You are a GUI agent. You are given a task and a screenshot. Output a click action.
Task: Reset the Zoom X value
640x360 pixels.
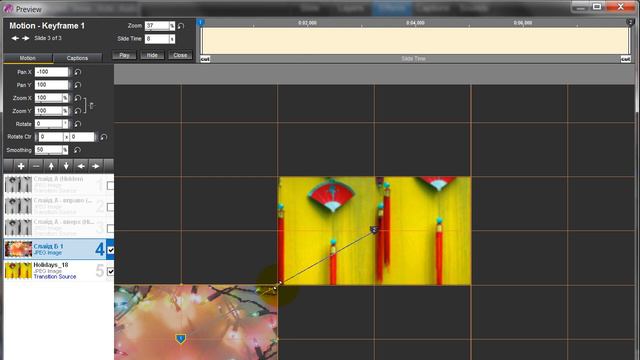click(x=78, y=98)
